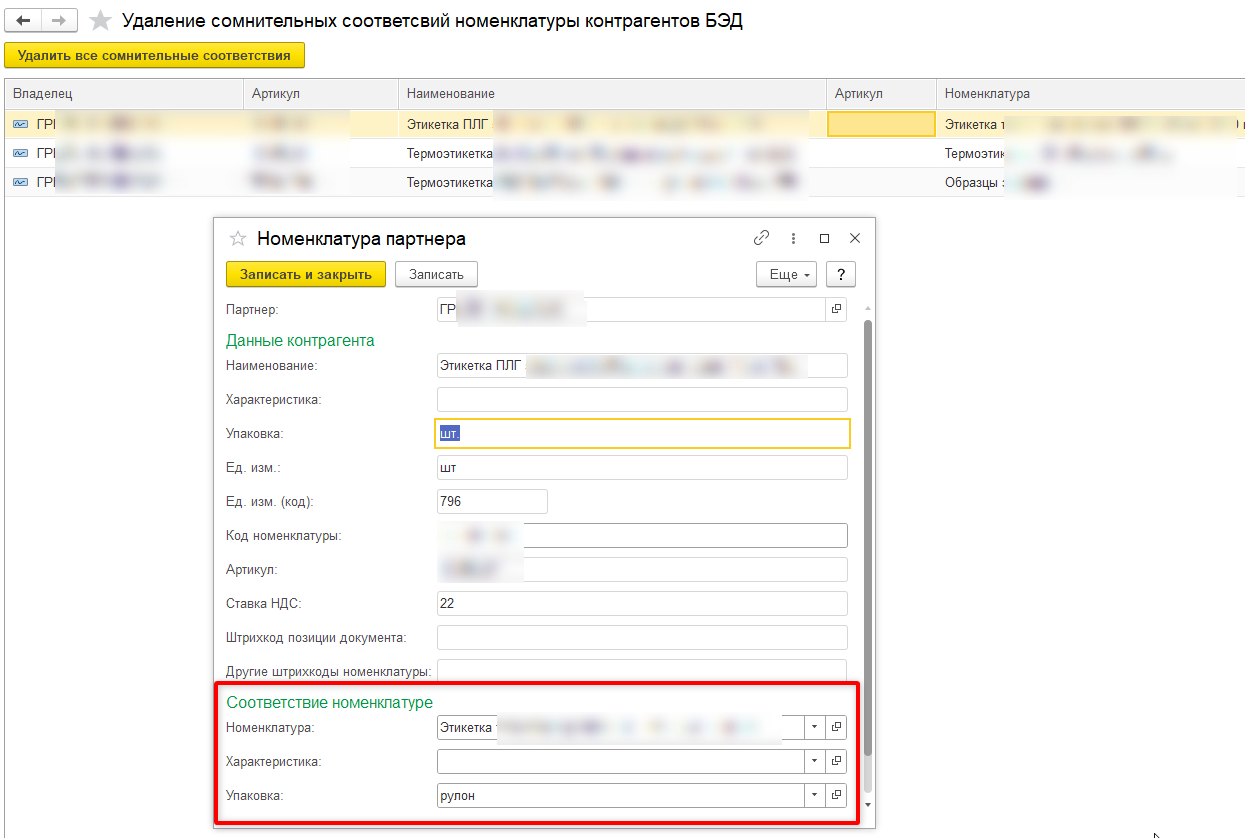
Task: Click the 'Штрихкод позиции документа' field
Action: click(x=642, y=637)
